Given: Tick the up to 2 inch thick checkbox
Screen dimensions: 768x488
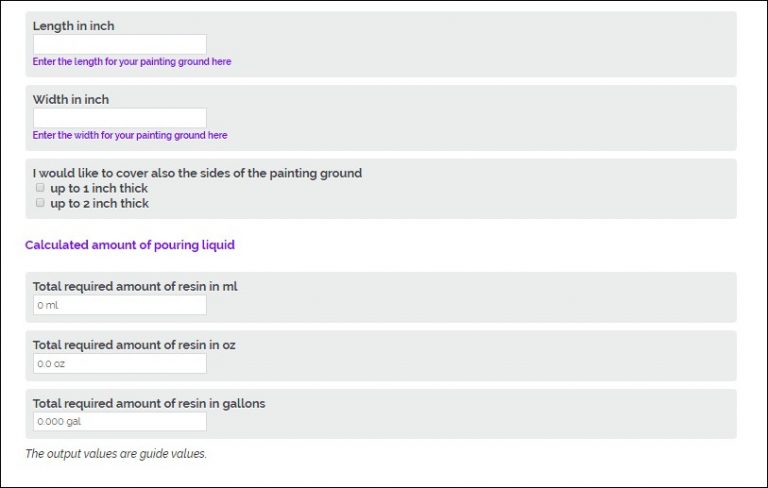Looking at the screenshot, I should point(40,203).
